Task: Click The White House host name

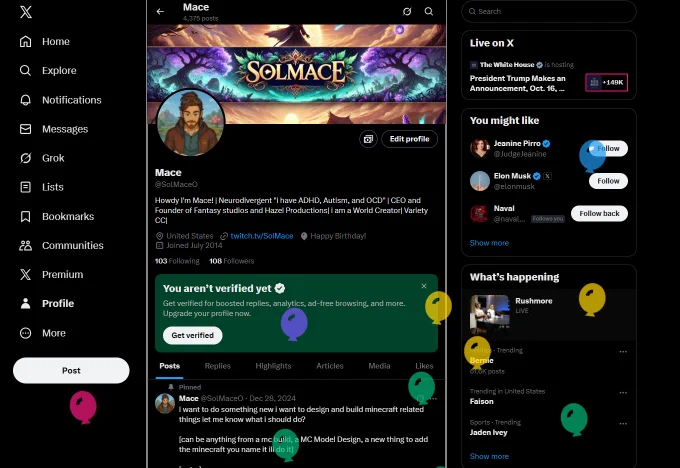Action: pos(507,65)
